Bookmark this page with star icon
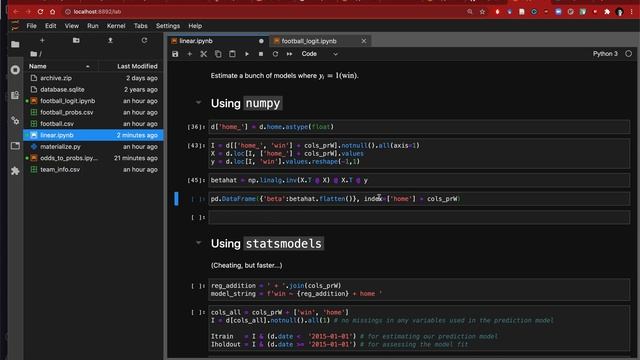This screenshot has height=360, width=640. coord(482,12)
